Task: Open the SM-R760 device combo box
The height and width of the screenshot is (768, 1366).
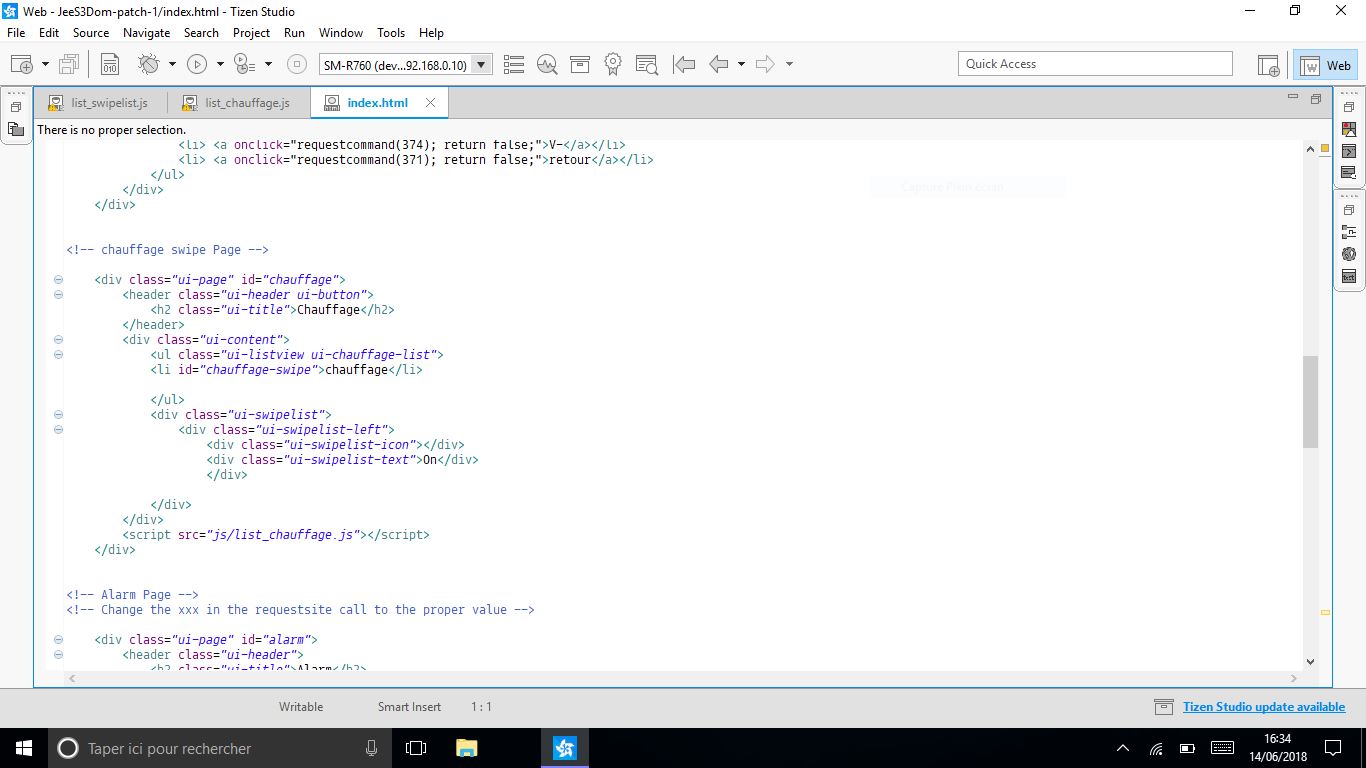Action: pyautogui.click(x=406, y=65)
